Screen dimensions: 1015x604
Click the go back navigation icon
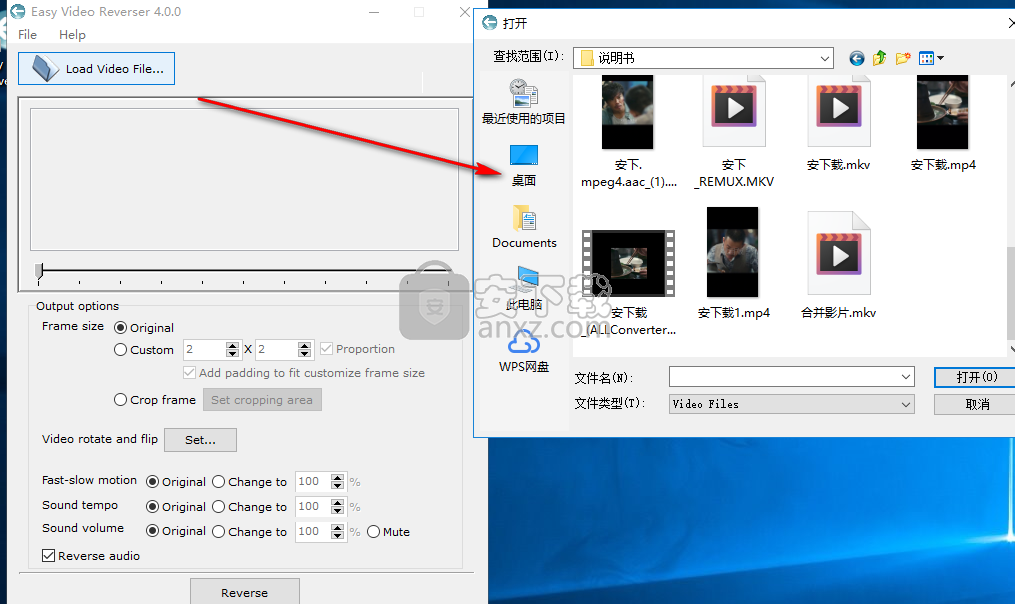pos(856,58)
